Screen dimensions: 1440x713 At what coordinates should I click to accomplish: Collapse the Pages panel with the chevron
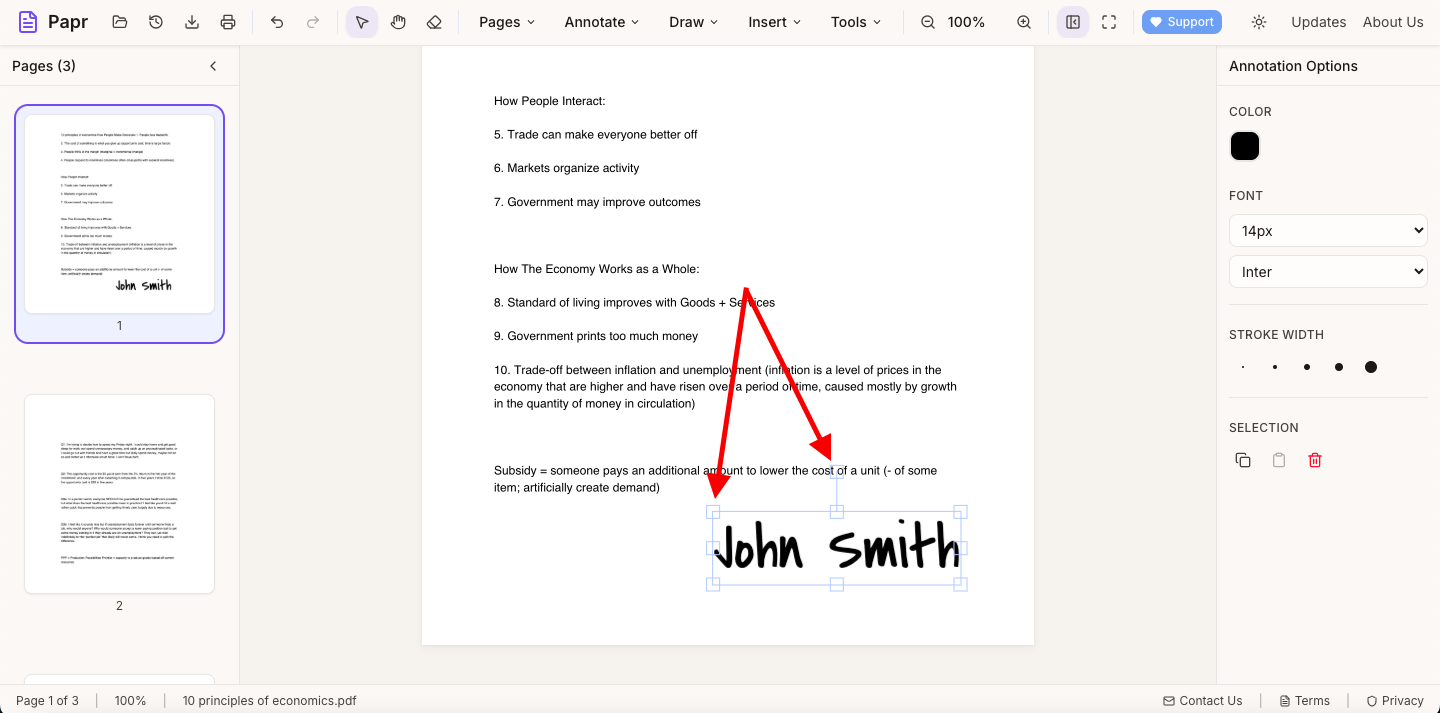click(x=213, y=65)
